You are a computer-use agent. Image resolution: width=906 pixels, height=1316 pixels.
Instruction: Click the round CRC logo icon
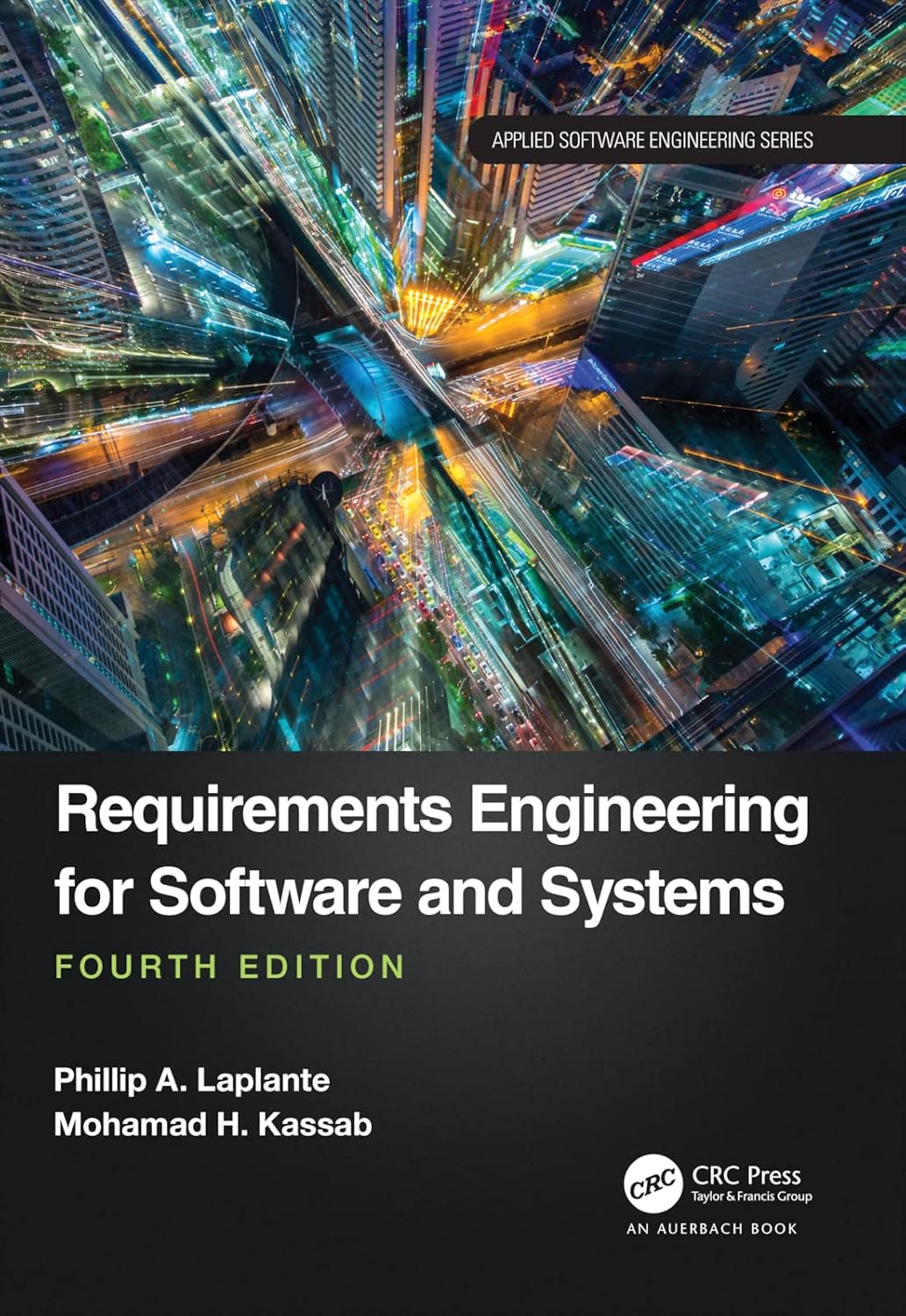653,1184
